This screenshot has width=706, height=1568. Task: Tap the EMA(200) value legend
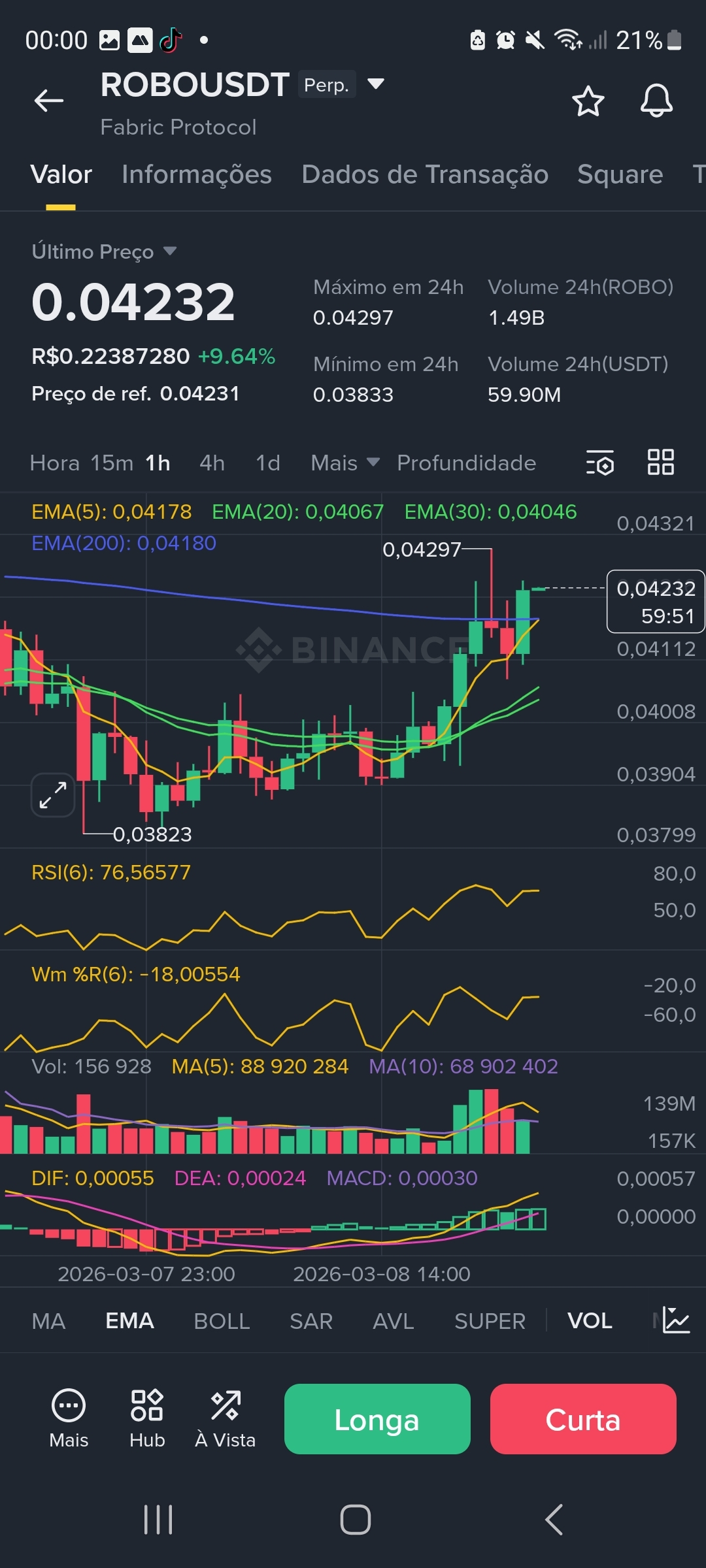click(x=124, y=543)
